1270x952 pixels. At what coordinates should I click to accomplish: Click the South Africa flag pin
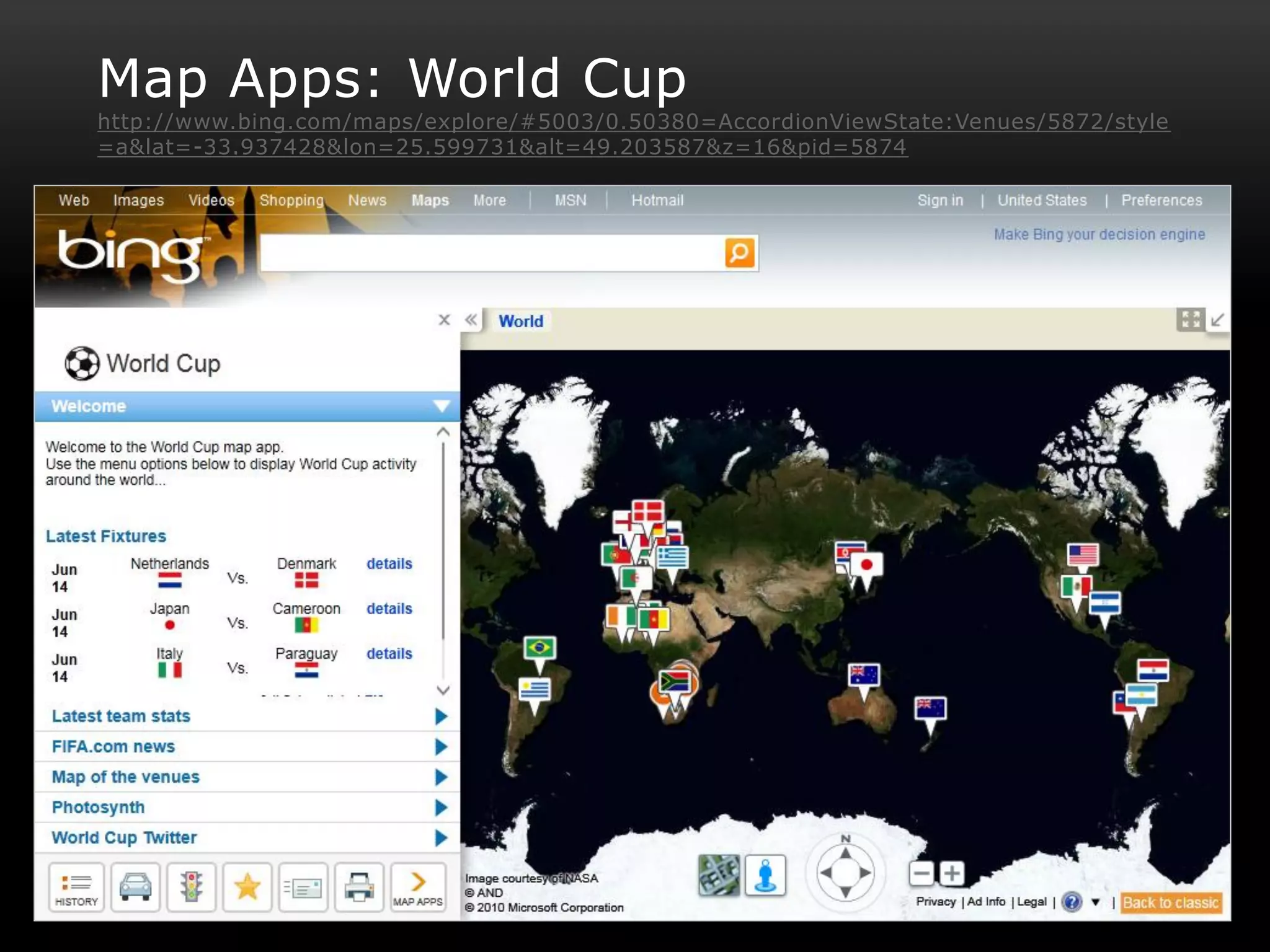click(675, 683)
